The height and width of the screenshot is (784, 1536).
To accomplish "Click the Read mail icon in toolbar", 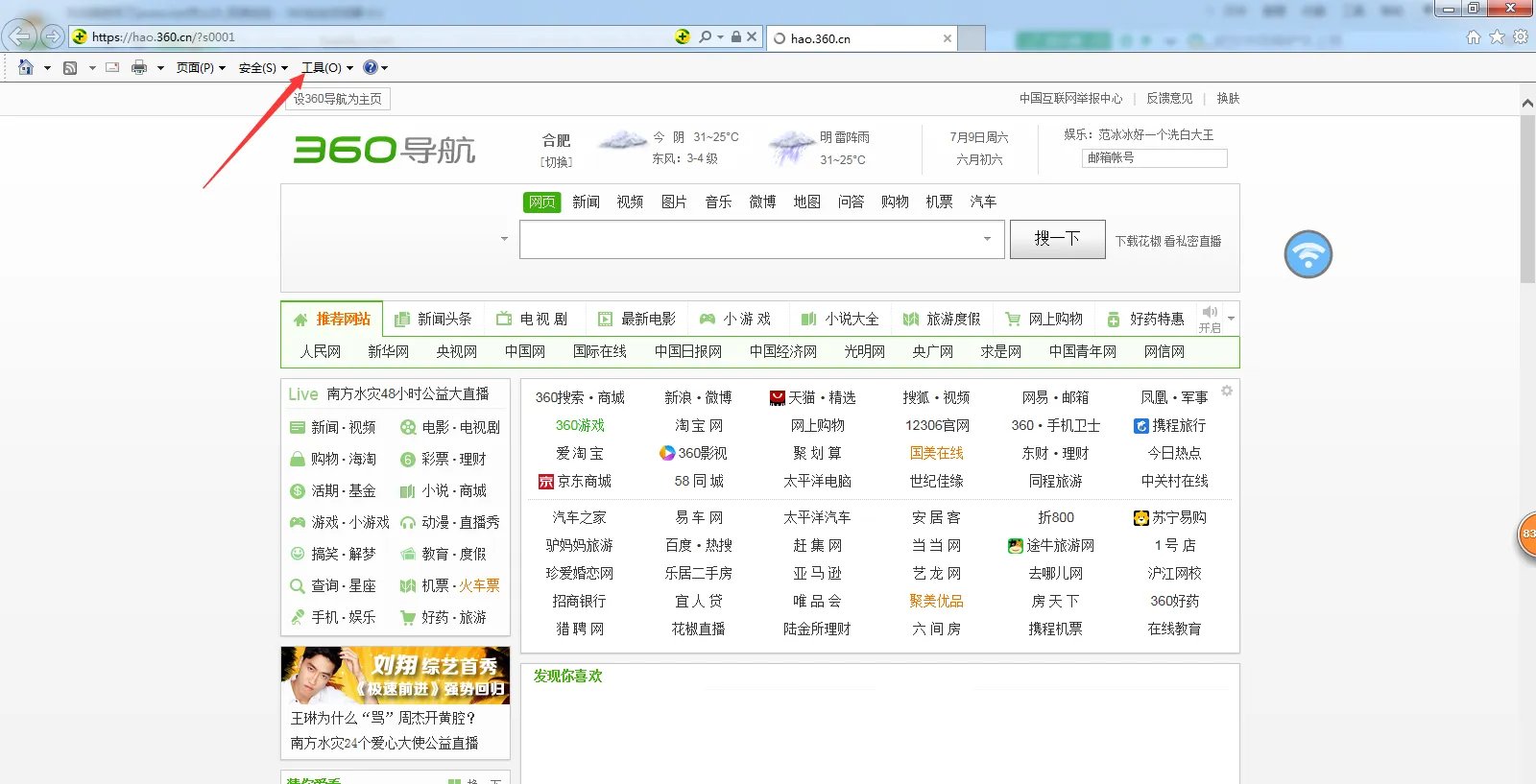I will tap(112, 67).
